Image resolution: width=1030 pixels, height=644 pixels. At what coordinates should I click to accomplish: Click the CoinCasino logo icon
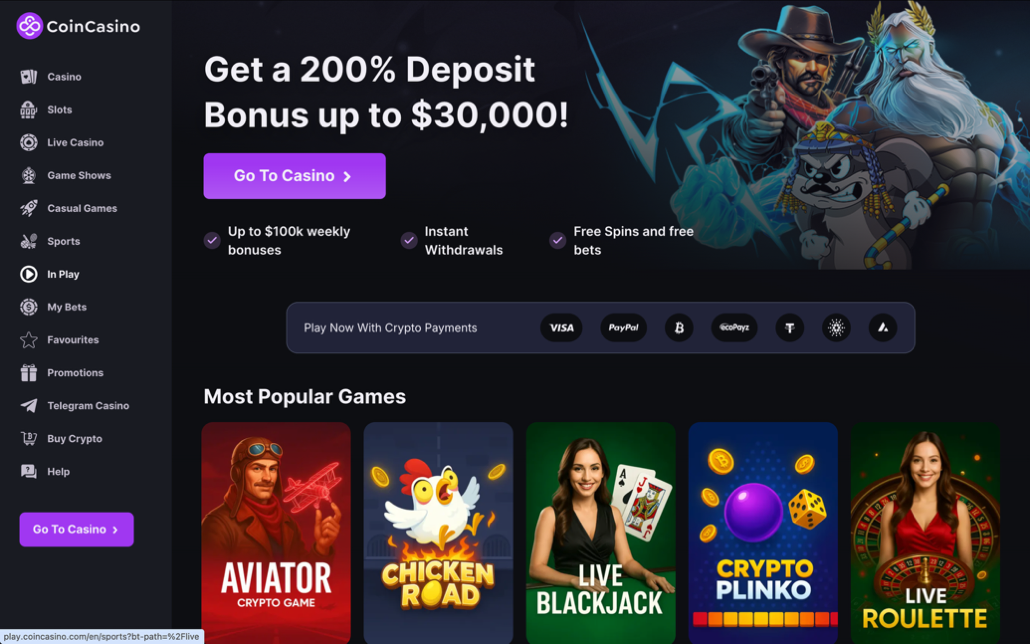(29, 26)
